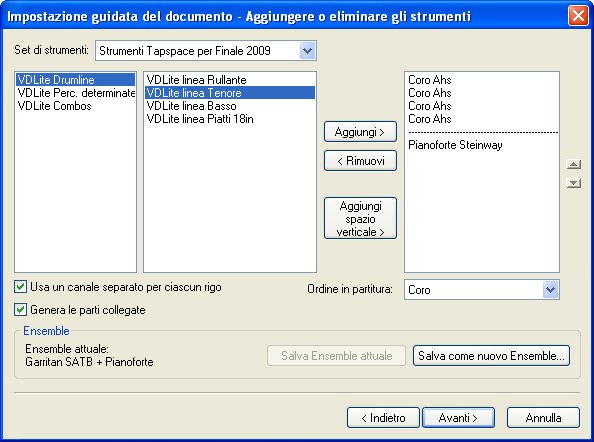This screenshot has height=442, width=594.
Task: Click the move-up arrow icon
Action: pos(574,164)
